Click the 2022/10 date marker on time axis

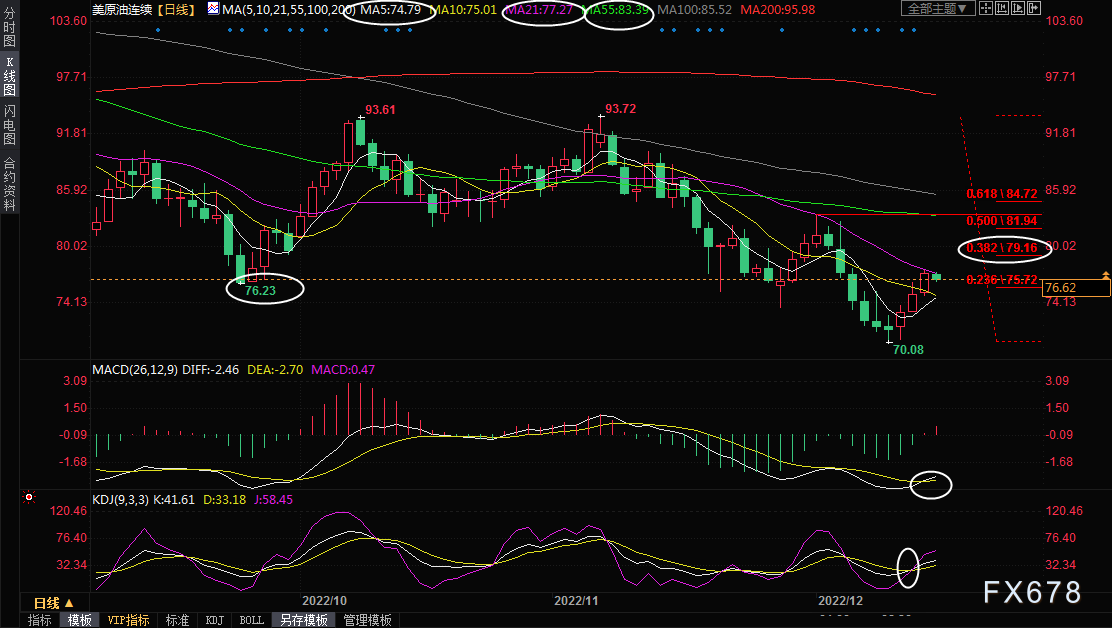(325, 600)
